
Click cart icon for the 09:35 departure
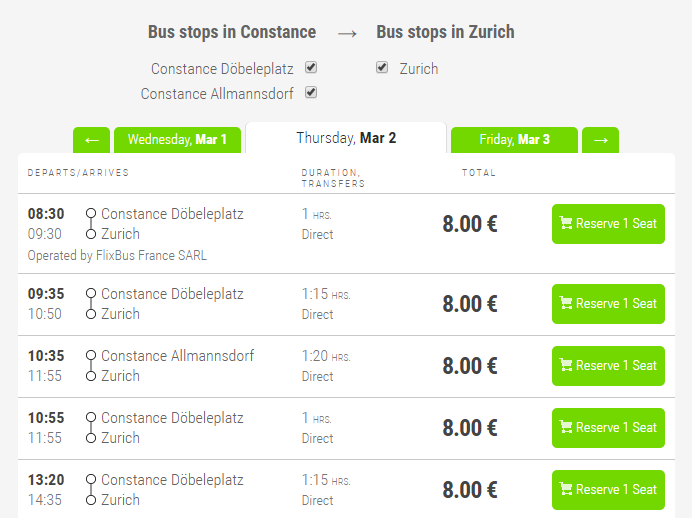566,304
